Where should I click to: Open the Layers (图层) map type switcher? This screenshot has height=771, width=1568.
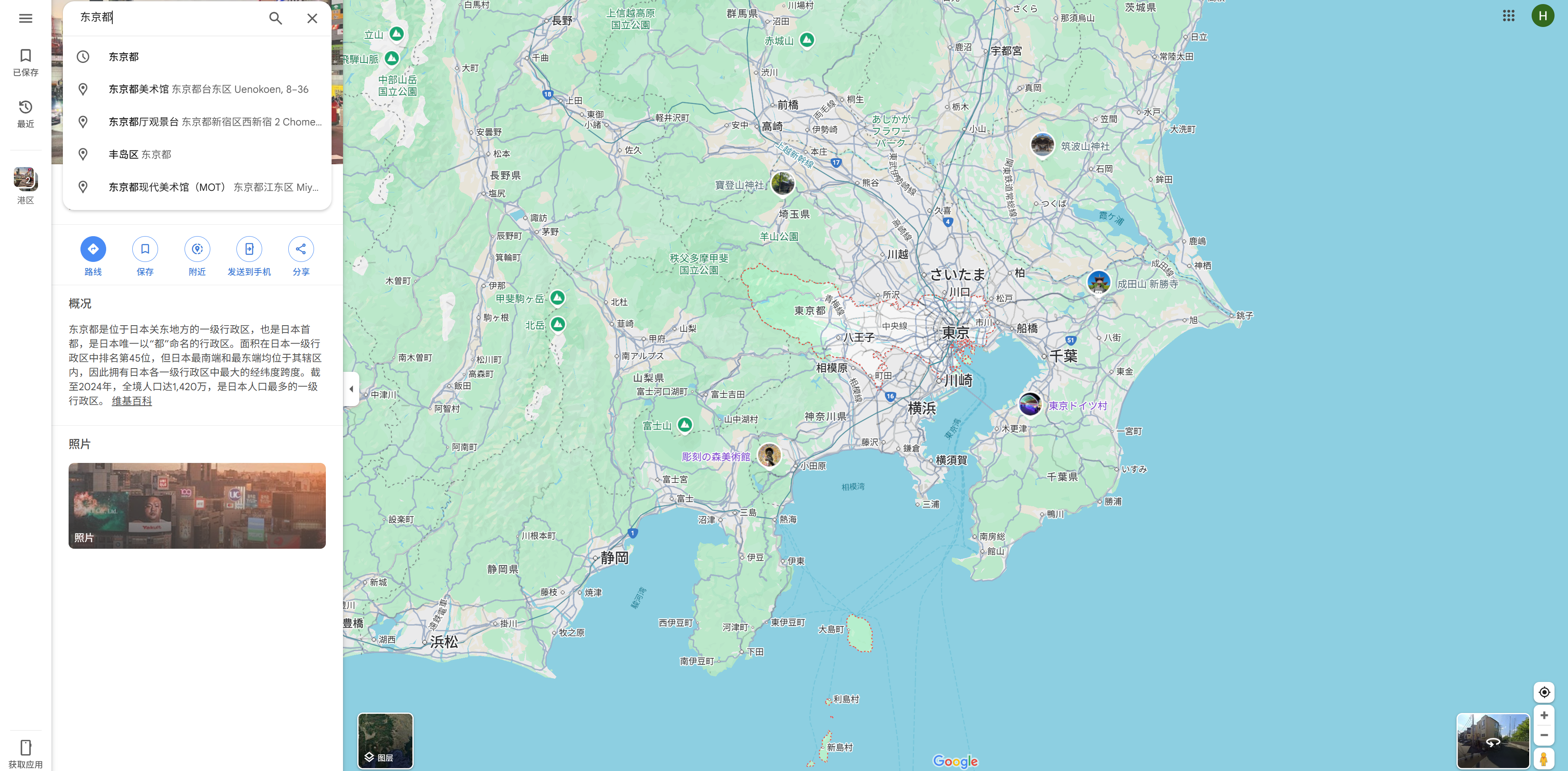(x=385, y=740)
